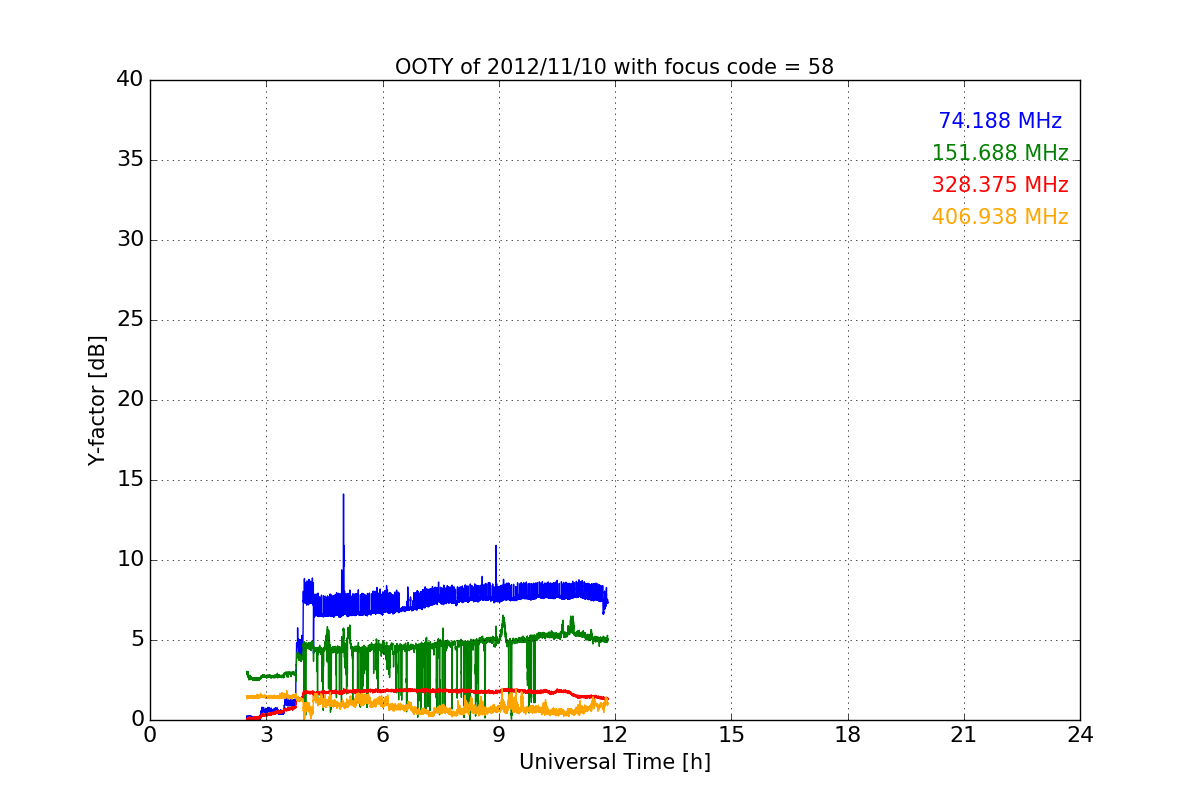Click the x-axis tick label '24'

coord(1080,735)
